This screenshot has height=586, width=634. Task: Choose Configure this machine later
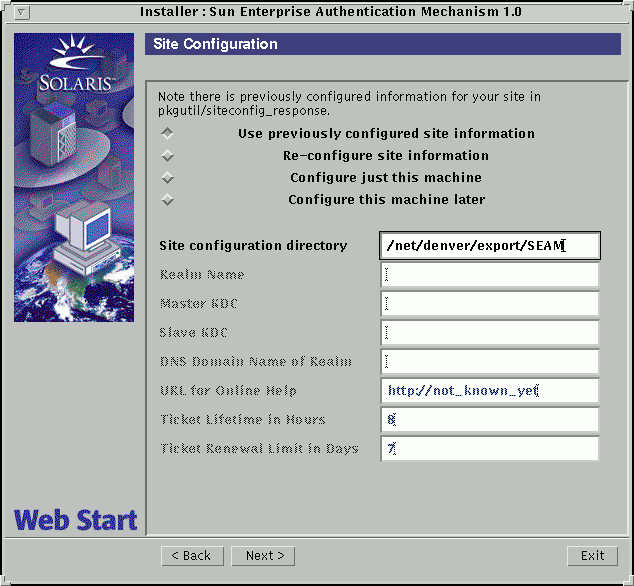click(167, 199)
